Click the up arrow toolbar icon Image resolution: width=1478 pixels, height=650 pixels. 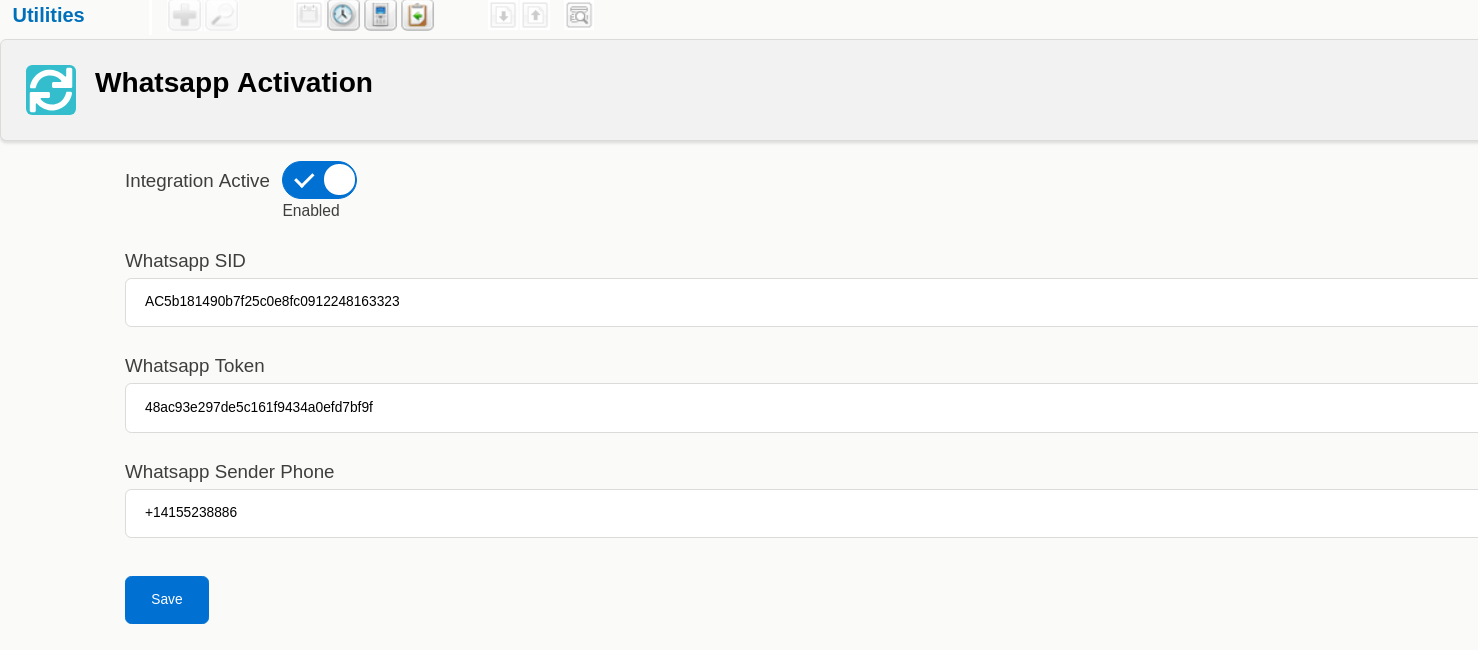click(x=535, y=15)
